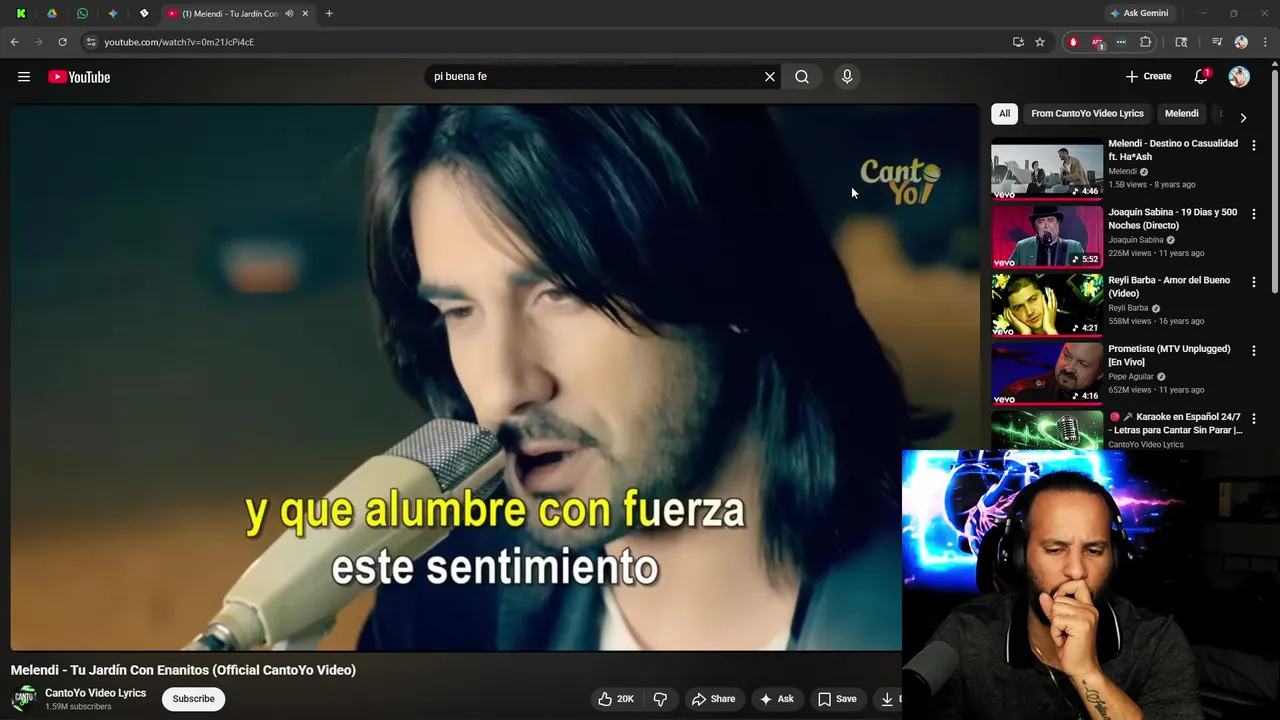Click the Ask button below video

[776, 699]
